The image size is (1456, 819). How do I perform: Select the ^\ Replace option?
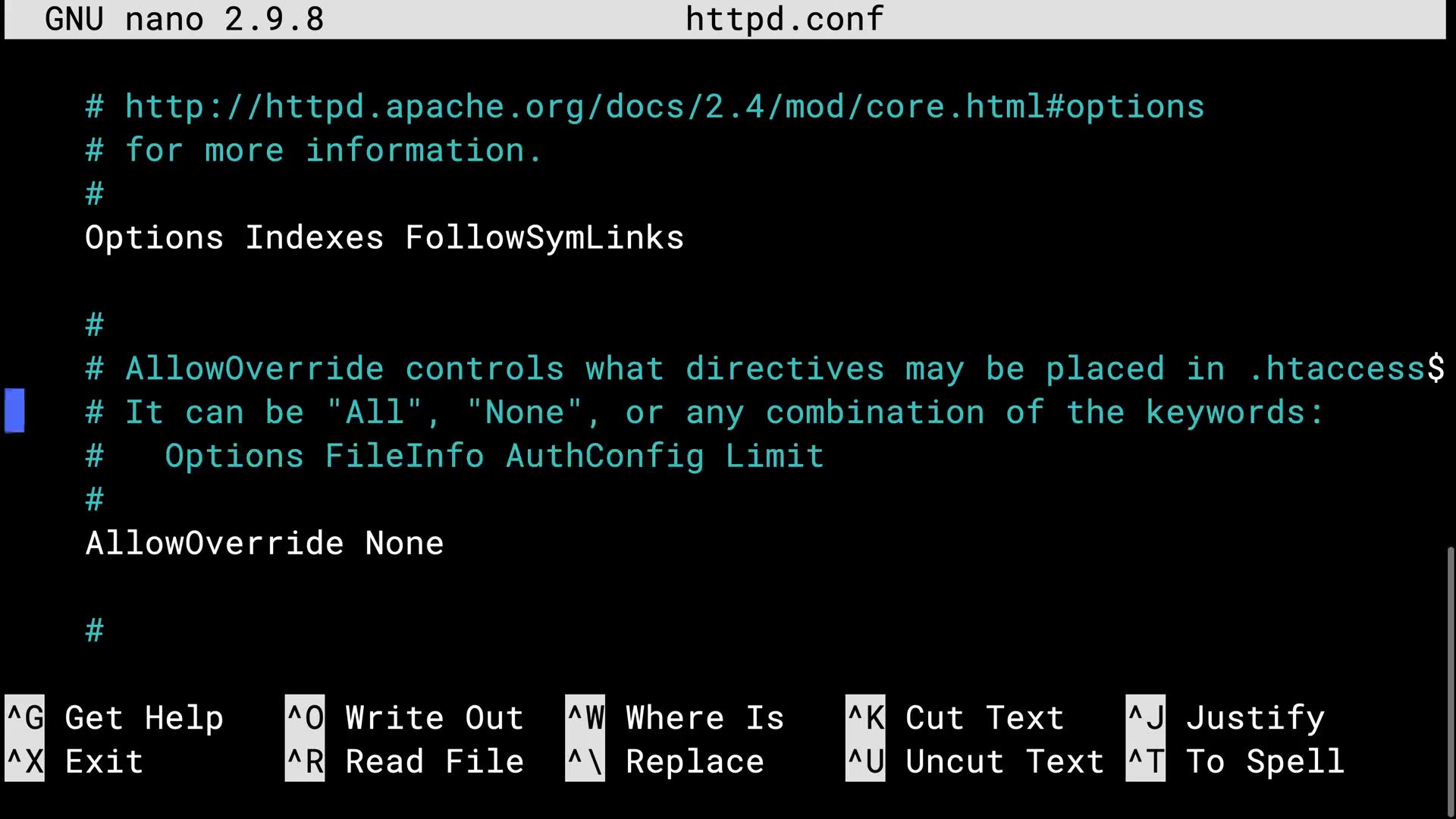pos(665,761)
